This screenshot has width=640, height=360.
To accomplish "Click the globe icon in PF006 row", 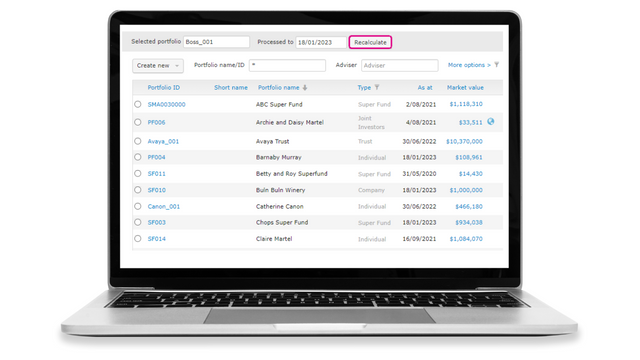I will [491, 121].
